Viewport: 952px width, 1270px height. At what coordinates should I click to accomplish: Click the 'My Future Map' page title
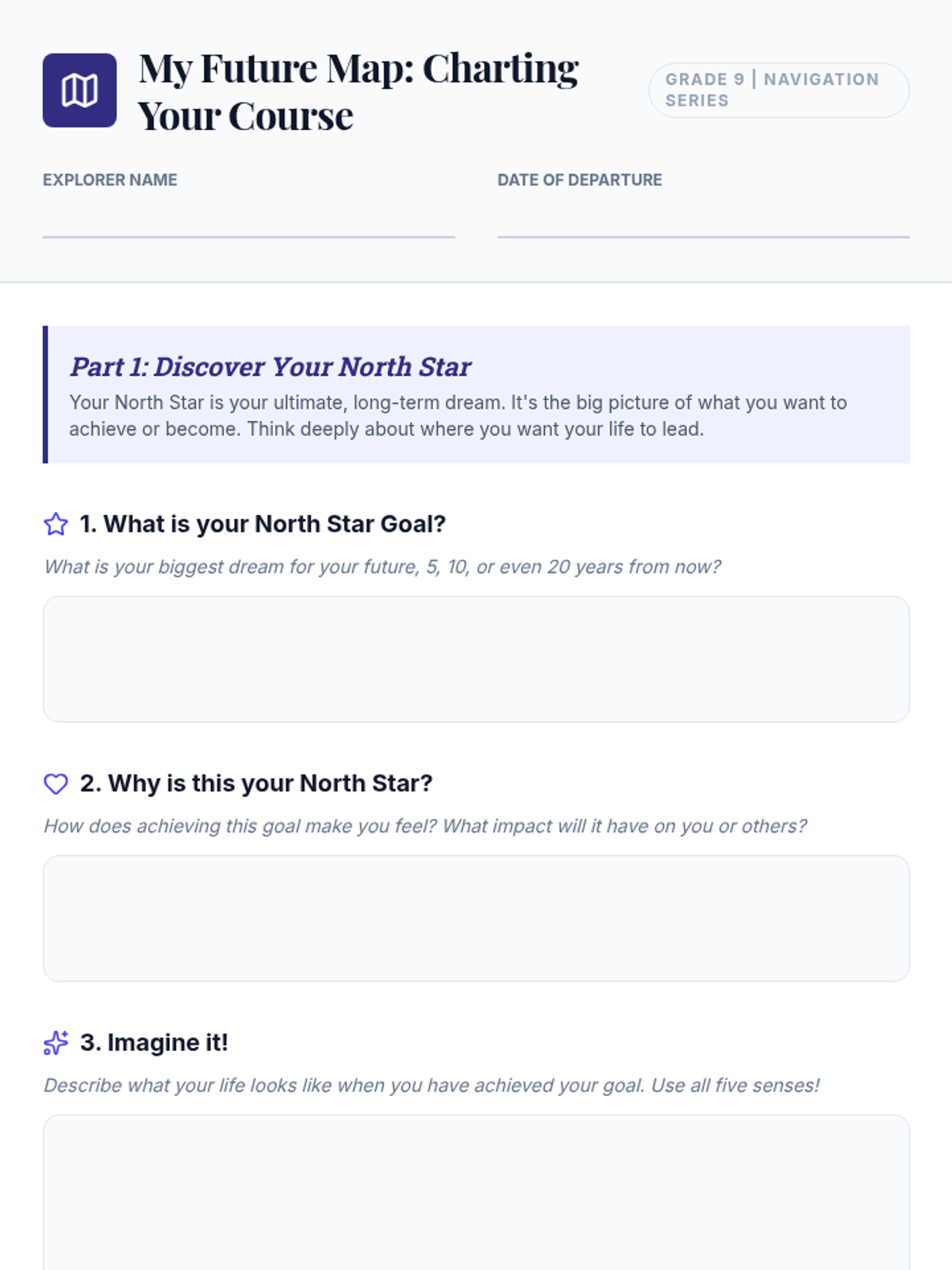[359, 92]
